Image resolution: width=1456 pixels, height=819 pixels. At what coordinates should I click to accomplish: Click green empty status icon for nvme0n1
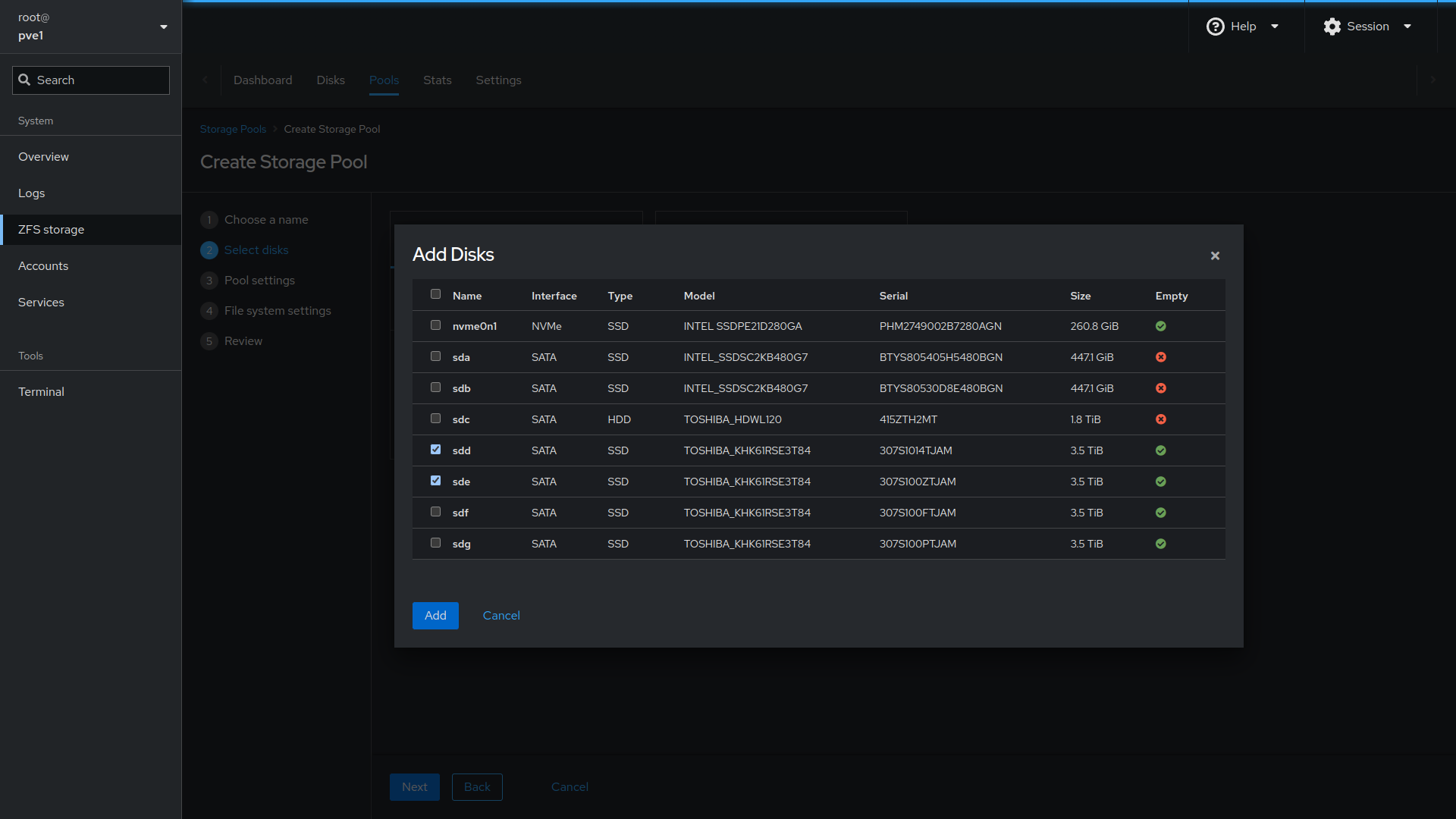tap(1160, 326)
